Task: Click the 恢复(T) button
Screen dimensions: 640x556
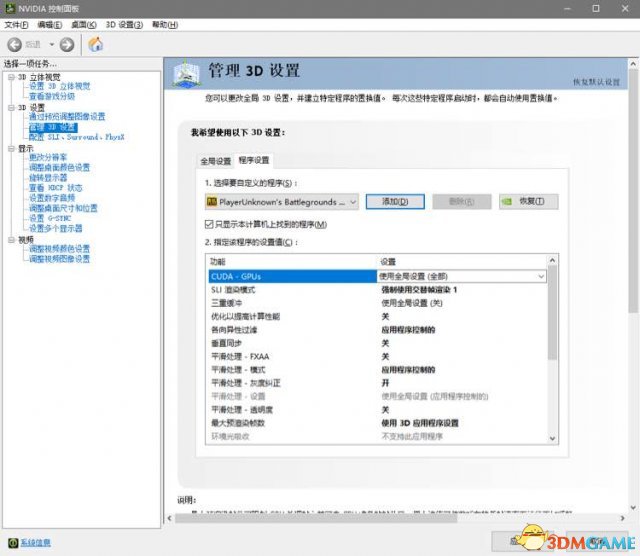Action: pos(529,202)
